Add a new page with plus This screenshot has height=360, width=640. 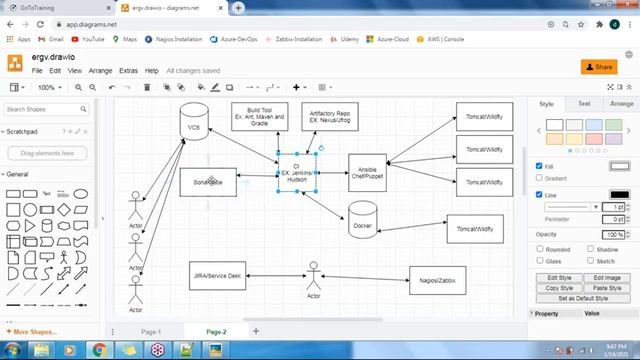[256, 331]
